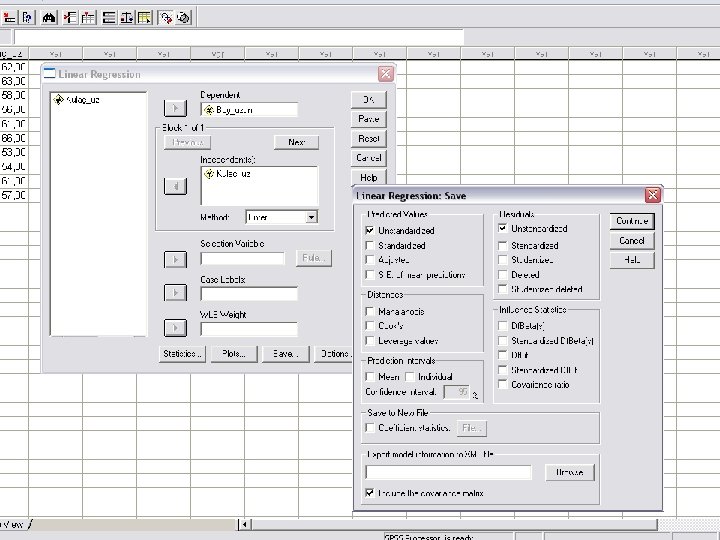Screen dimensions: 720x540
Task: Click the horizontal scrollbar left arrow
Action: pos(244,524)
